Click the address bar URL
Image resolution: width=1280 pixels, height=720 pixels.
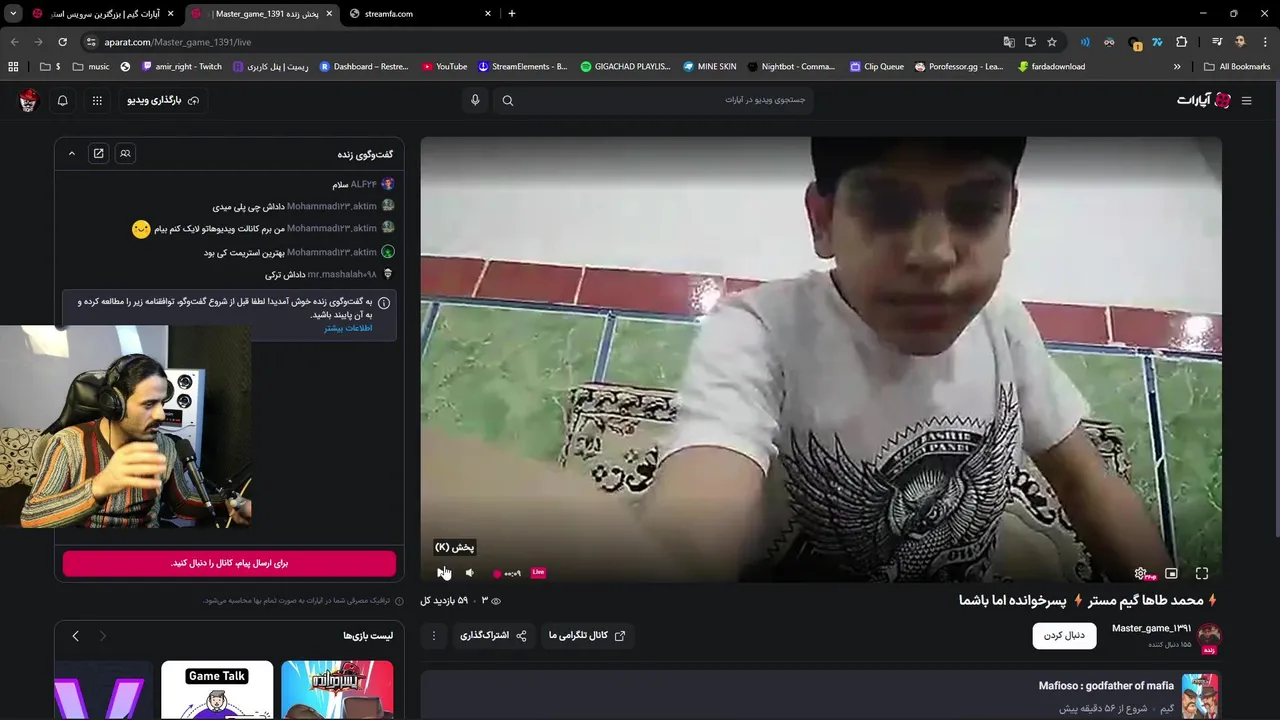point(178,42)
